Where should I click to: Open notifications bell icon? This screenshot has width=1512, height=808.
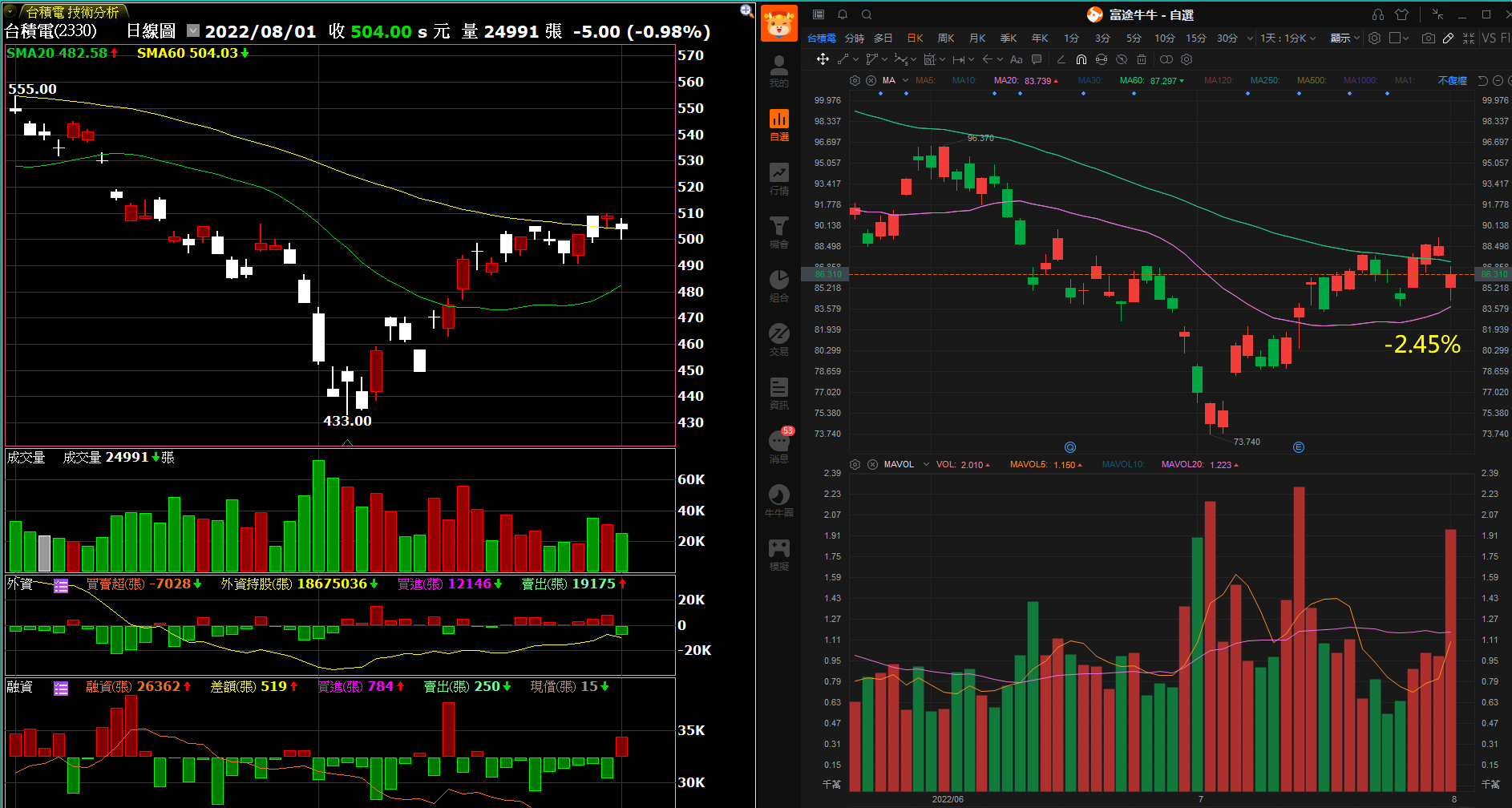coord(843,14)
